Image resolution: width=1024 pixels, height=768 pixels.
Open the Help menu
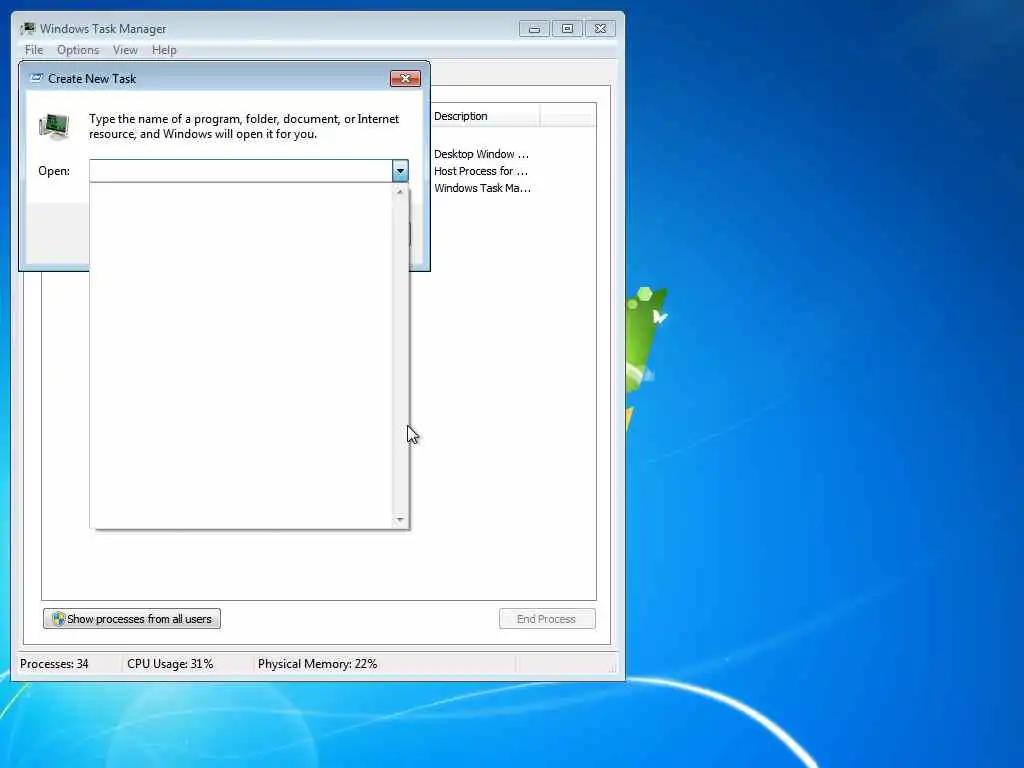coord(164,50)
